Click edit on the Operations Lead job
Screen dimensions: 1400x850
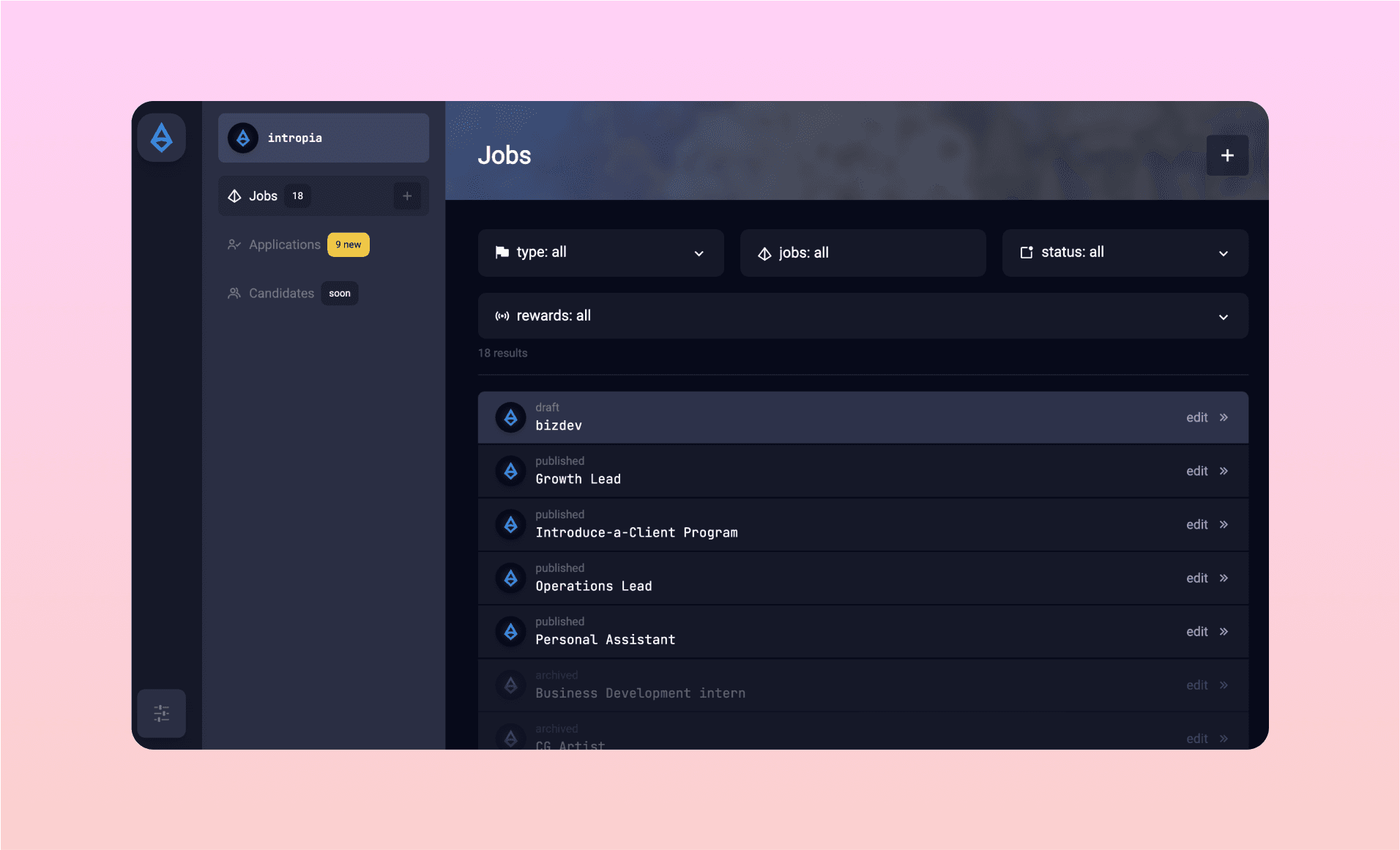1196,578
